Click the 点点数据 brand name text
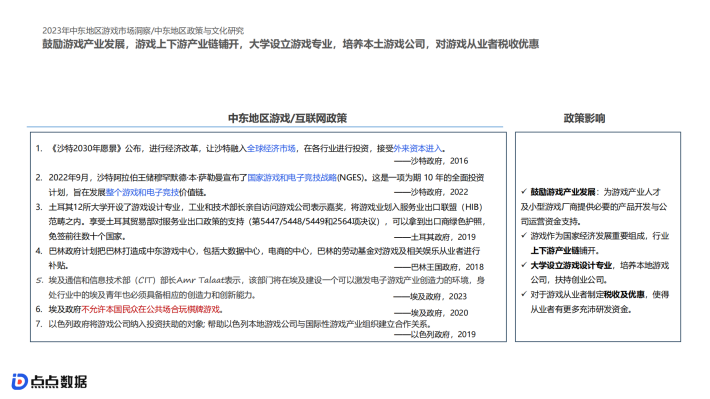The width and height of the screenshot is (710, 399). point(59,382)
